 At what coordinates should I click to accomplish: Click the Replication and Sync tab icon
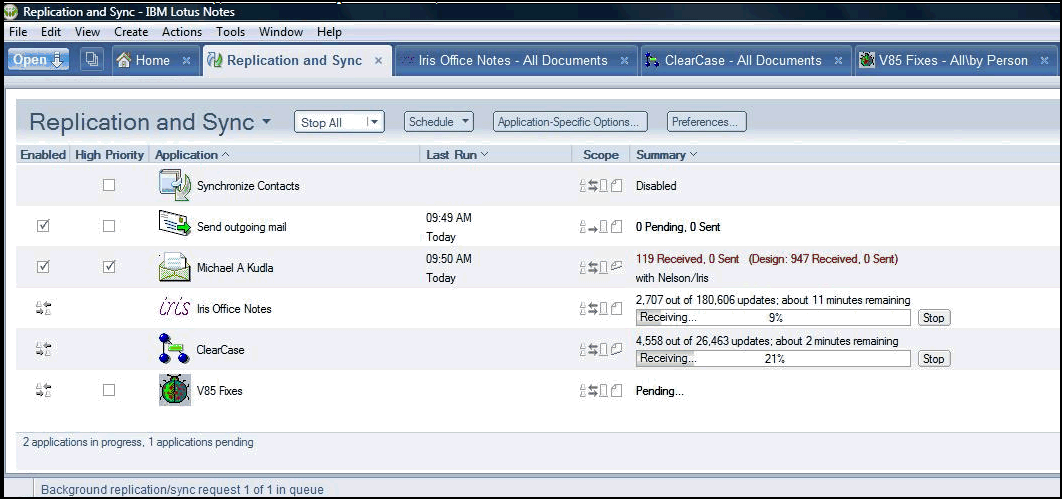point(215,60)
